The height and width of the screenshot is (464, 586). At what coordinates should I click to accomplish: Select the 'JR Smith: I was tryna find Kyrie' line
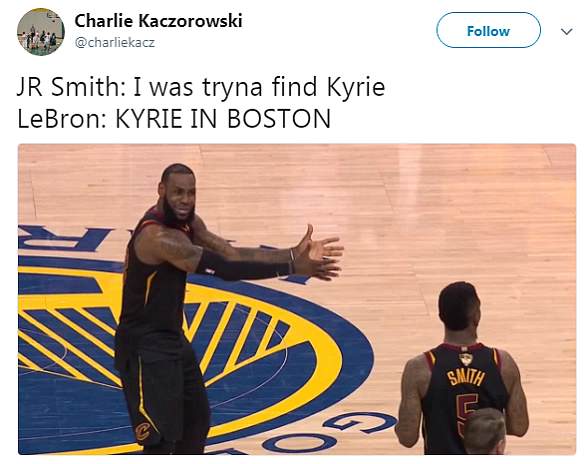coord(201,87)
